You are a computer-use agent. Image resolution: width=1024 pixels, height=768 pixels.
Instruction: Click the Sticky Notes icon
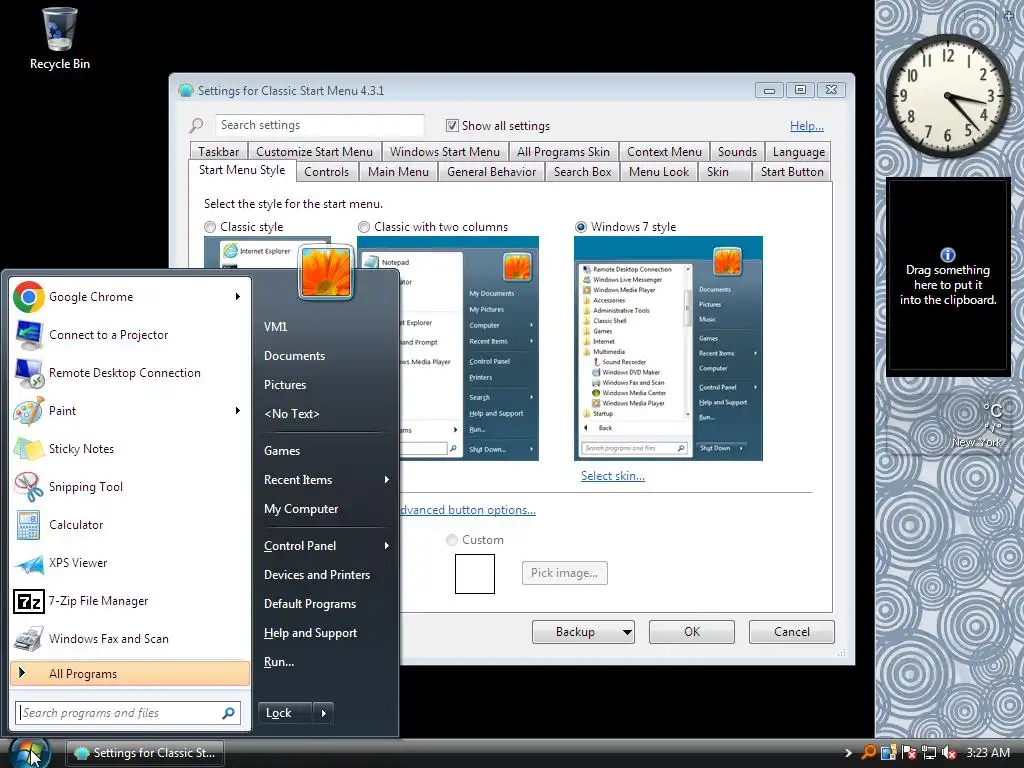29,449
